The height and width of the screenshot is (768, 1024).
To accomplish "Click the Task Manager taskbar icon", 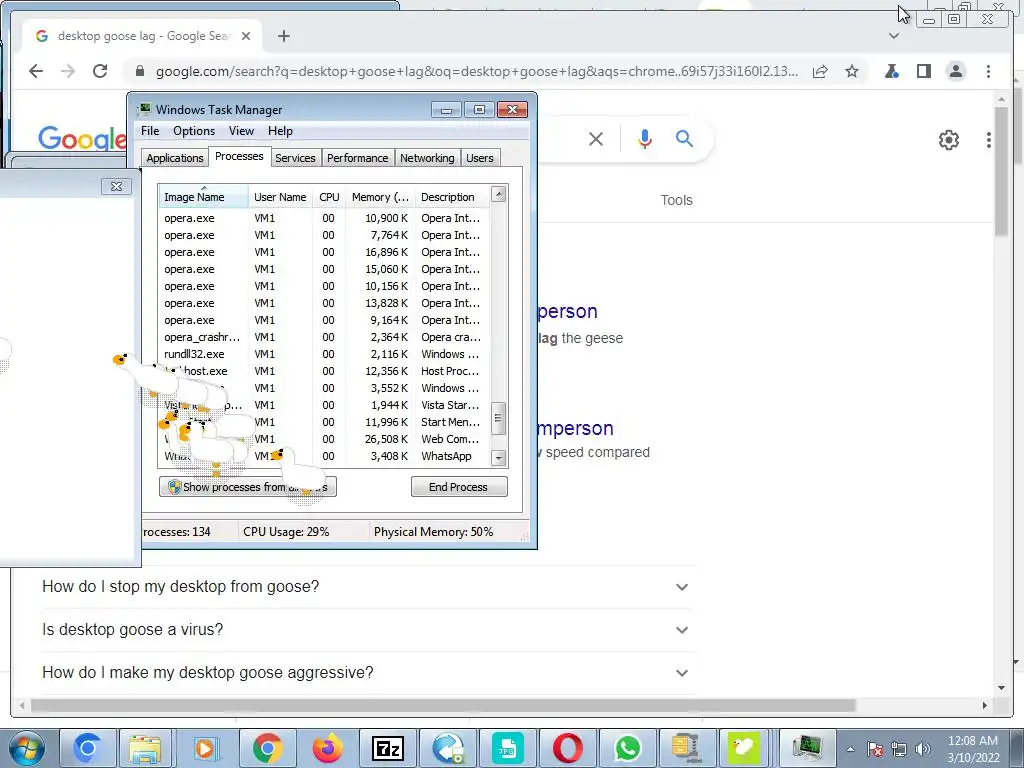I will pyautogui.click(x=808, y=748).
